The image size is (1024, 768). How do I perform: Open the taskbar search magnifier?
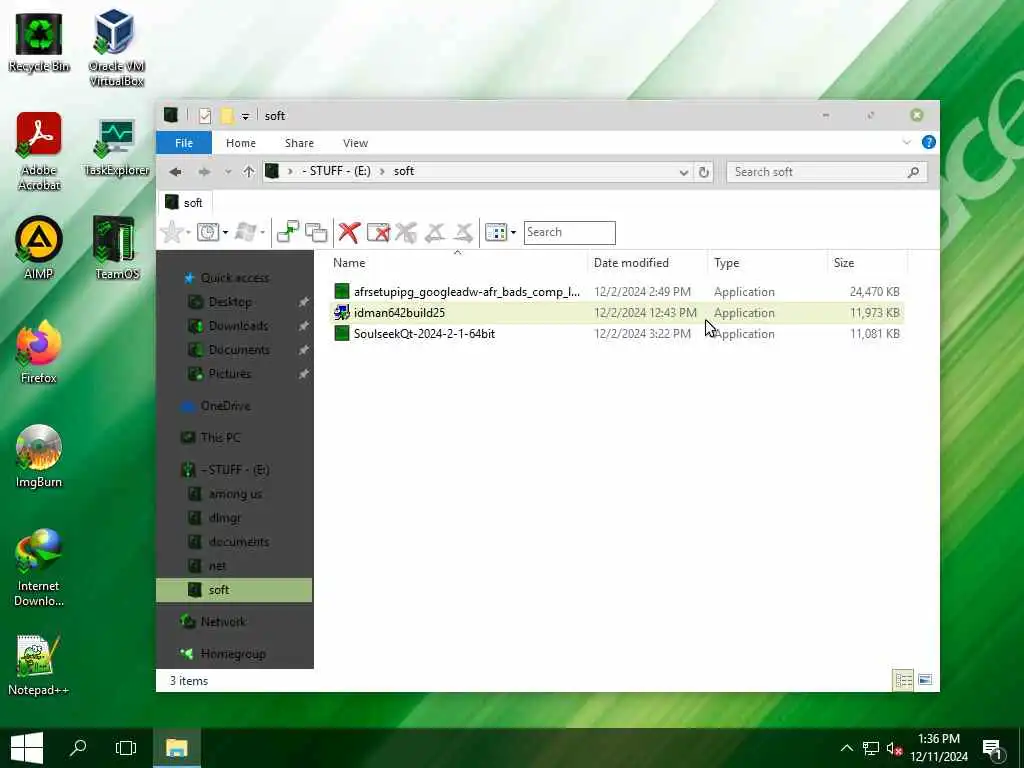point(78,748)
